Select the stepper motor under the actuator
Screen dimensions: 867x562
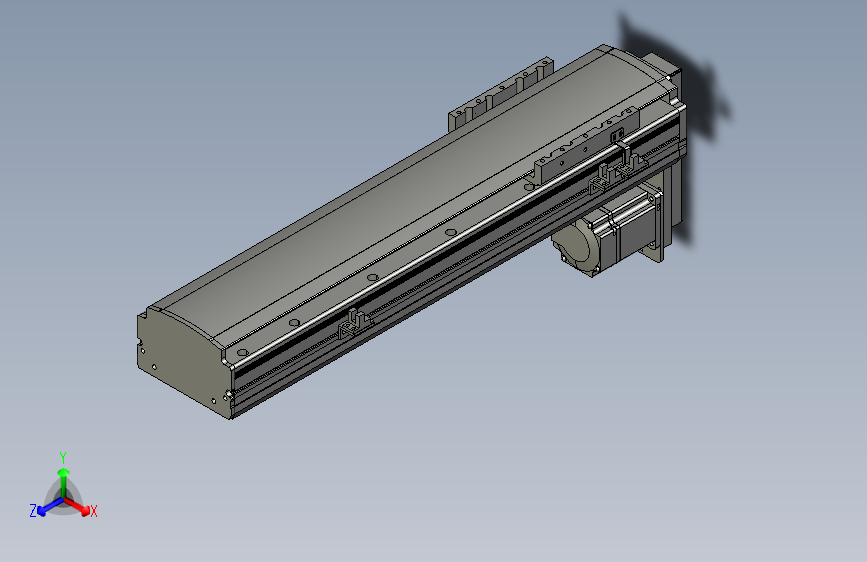coord(608,232)
